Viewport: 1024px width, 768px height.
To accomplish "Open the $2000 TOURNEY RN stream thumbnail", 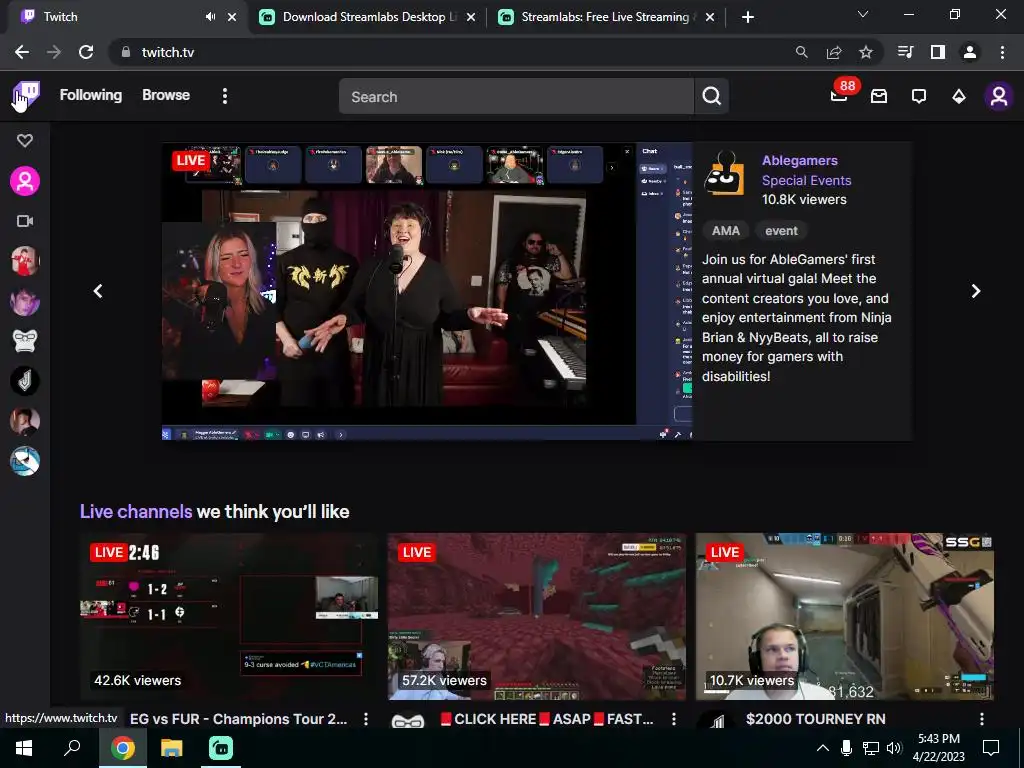I will pos(845,616).
